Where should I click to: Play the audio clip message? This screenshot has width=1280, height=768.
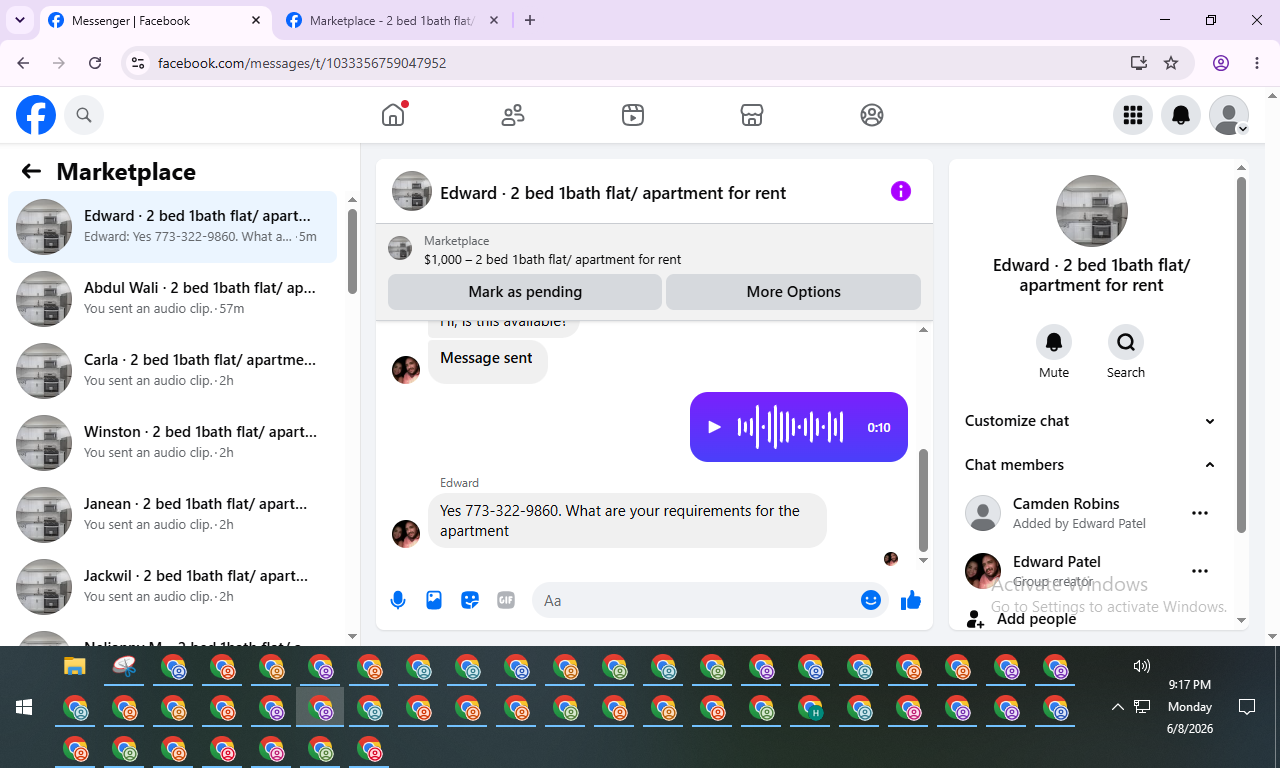[x=714, y=427]
